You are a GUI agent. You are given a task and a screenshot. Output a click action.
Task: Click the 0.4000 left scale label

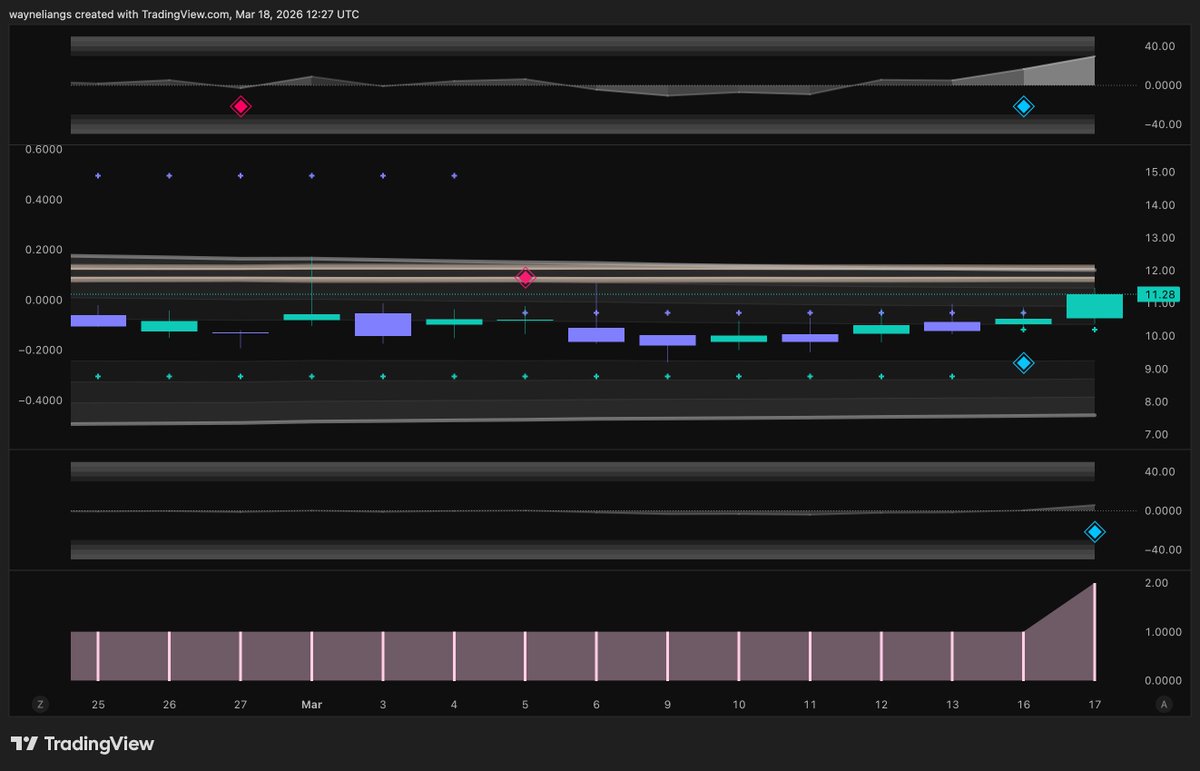(x=45, y=200)
